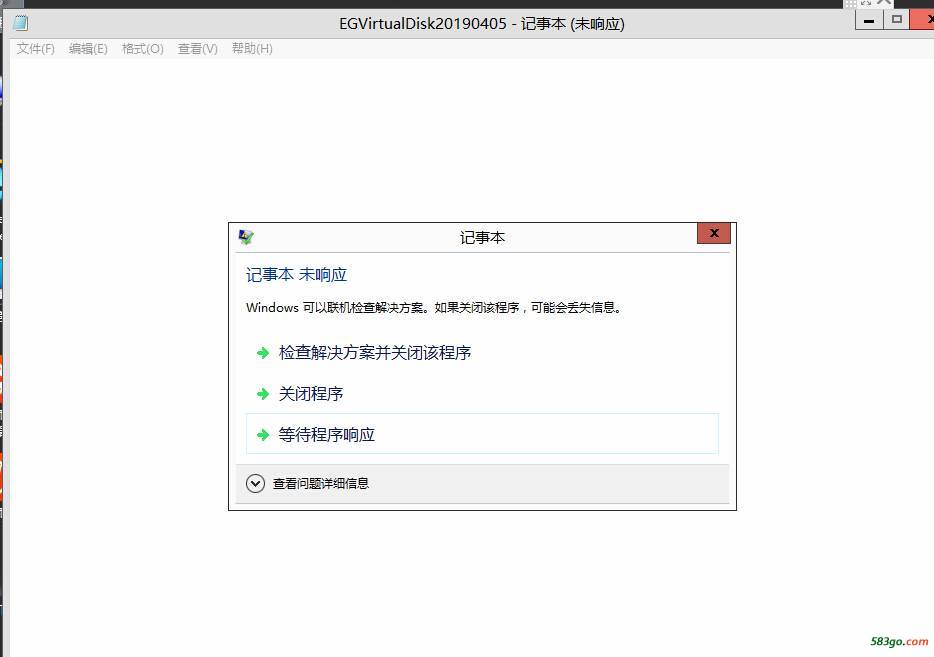Click the green arrow beside 关闭程序

tap(263, 394)
